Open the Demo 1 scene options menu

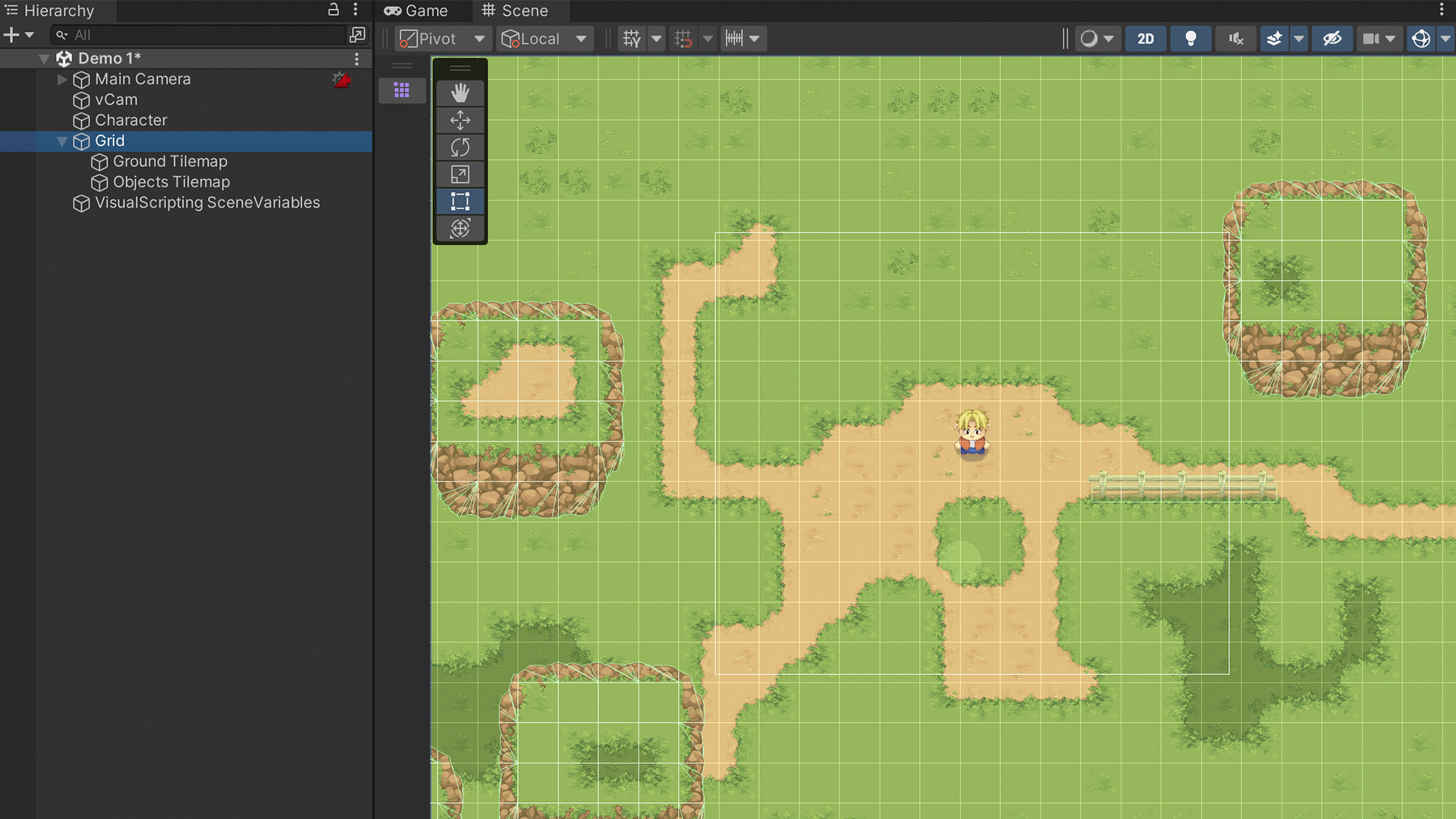pyautogui.click(x=357, y=58)
